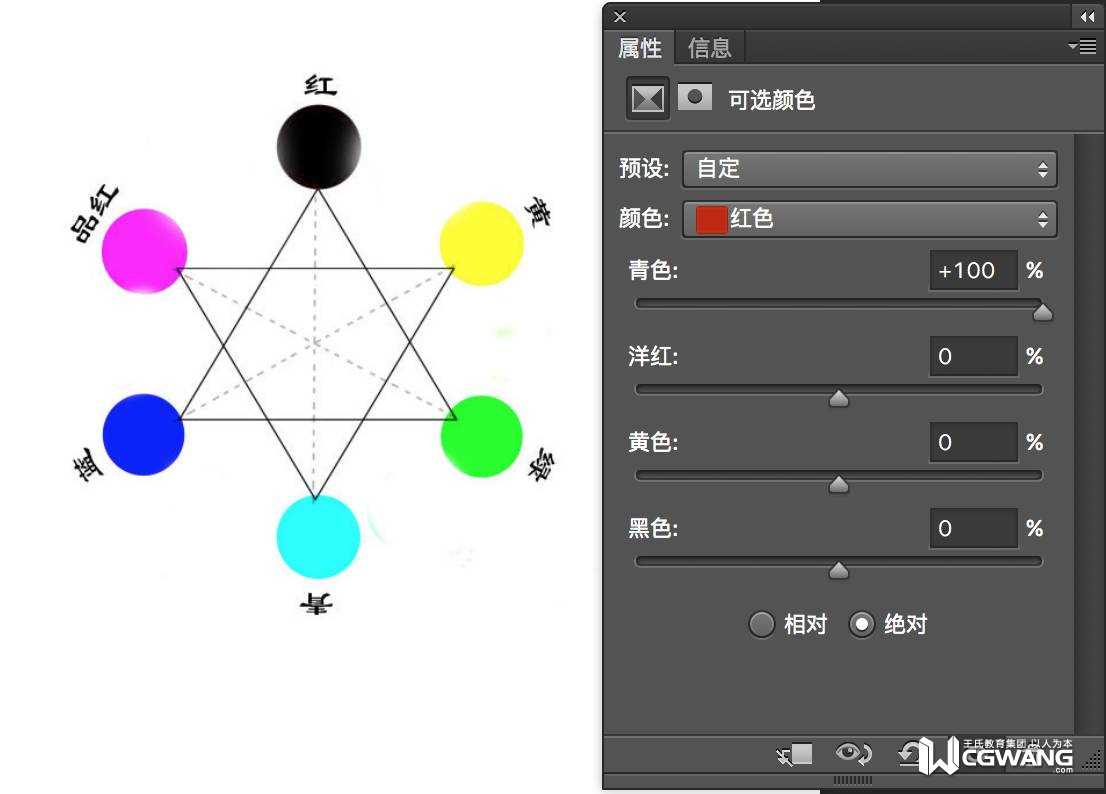This screenshot has width=1106, height=794.
Task: Click the view previous state icon
Action: pos(853,754)
